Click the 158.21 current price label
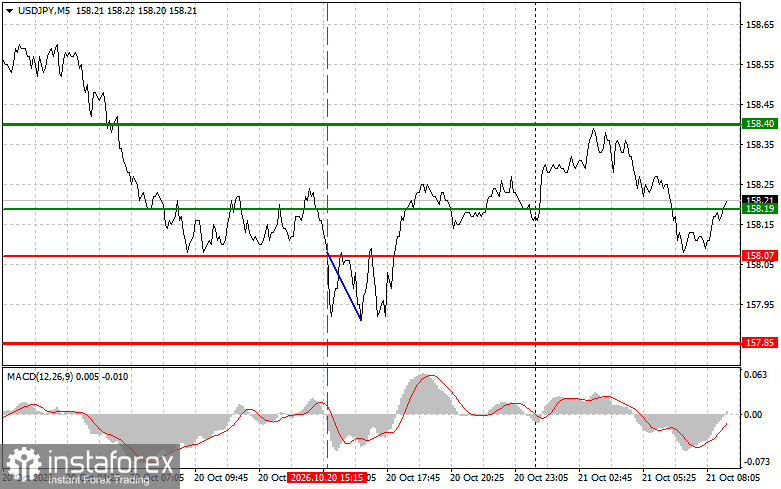 (760, 200)
